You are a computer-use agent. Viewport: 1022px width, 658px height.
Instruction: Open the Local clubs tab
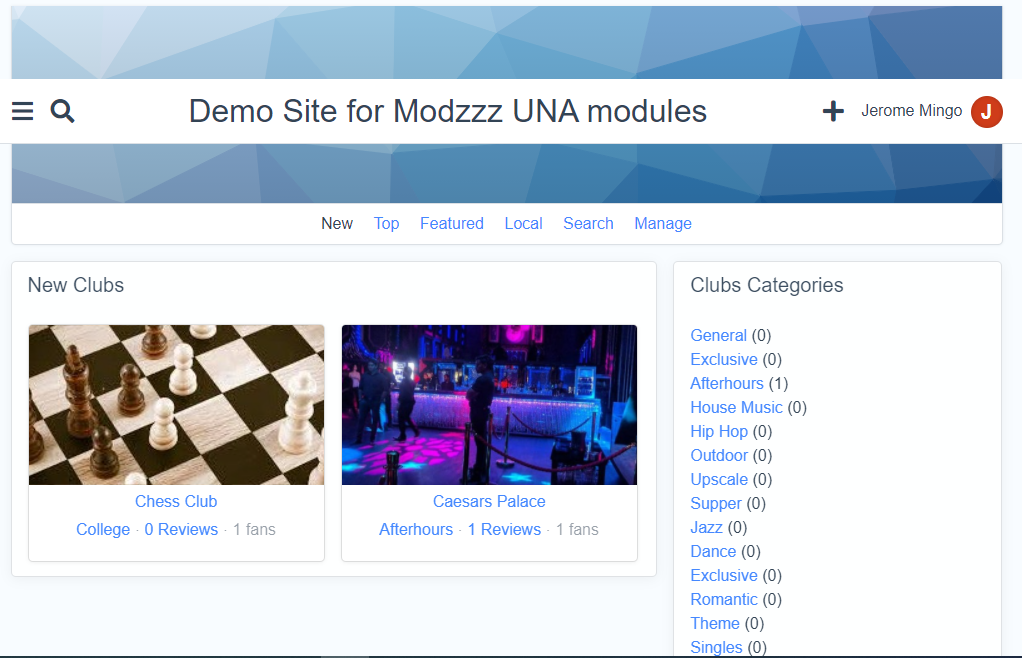(523, 223)
